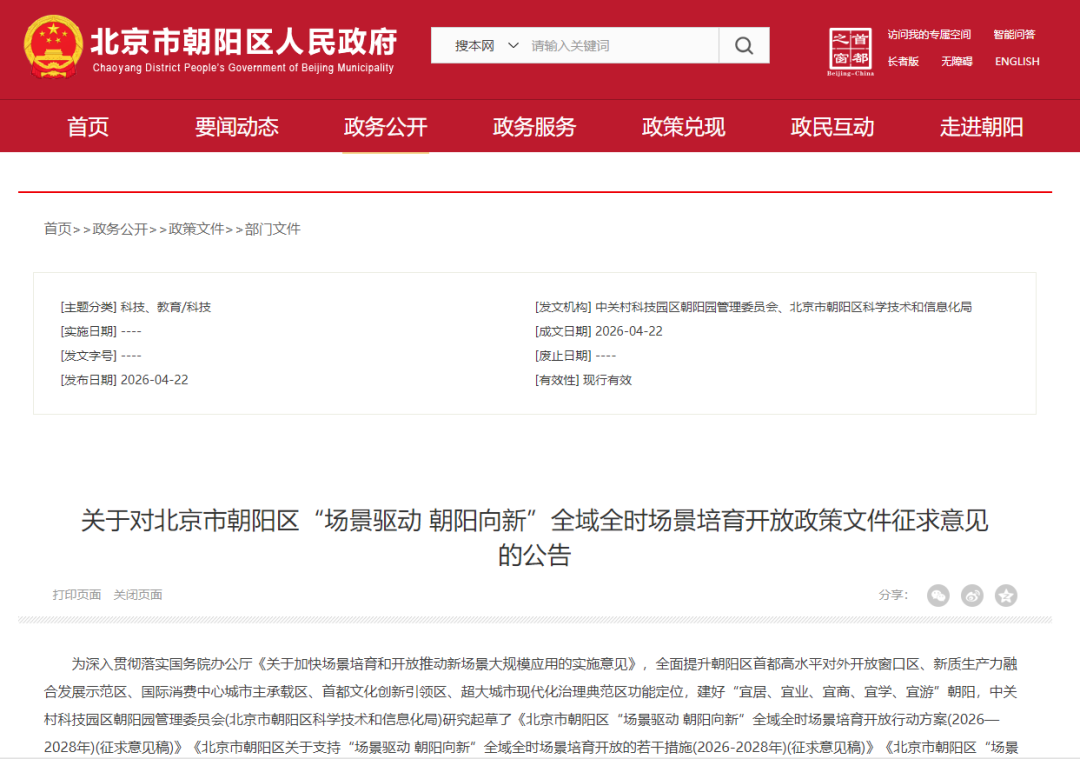
Task: Click the article title heading
Action: [x=534, y=537]
